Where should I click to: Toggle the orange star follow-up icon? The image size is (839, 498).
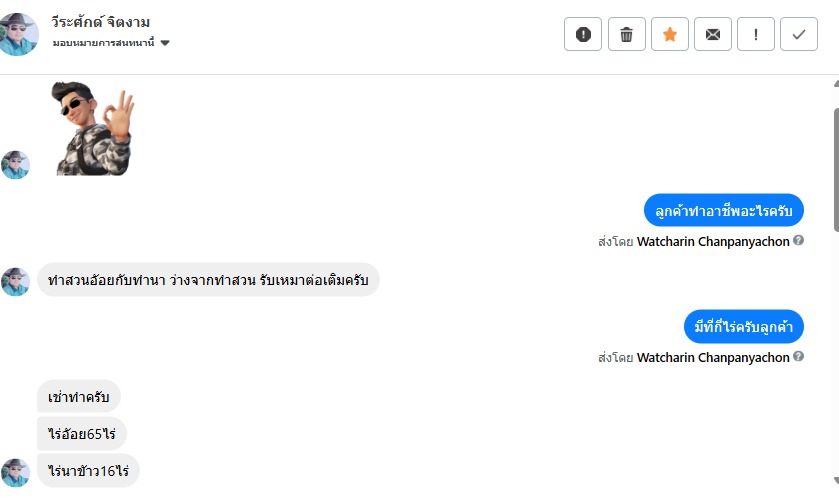670,34
